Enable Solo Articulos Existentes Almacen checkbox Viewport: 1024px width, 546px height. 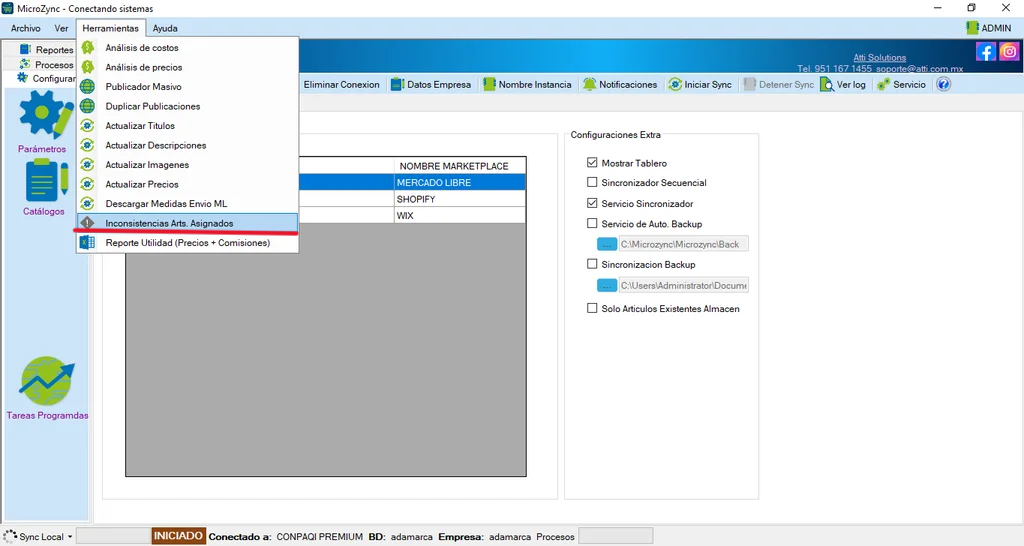point(592,308)
